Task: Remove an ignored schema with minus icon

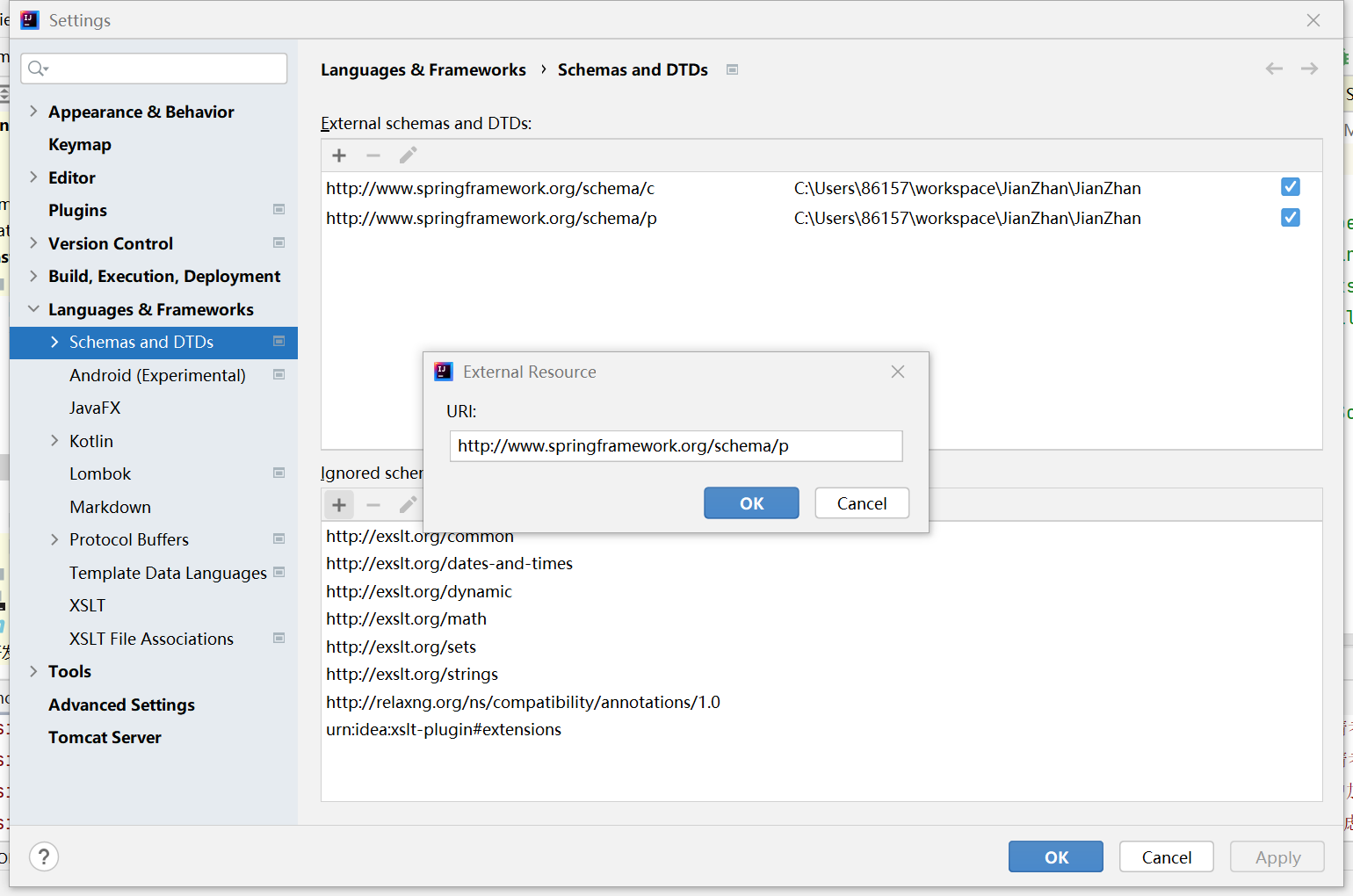Action: point(373,505)
